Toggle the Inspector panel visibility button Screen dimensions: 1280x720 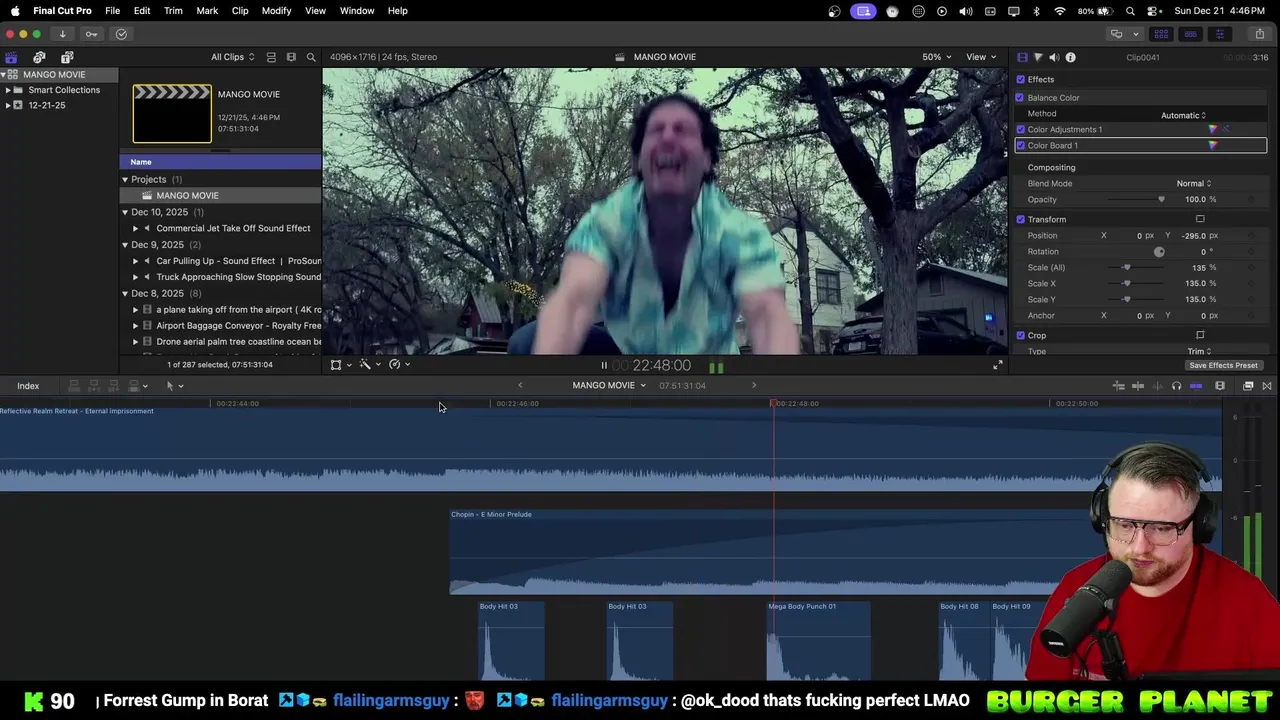1219,34
